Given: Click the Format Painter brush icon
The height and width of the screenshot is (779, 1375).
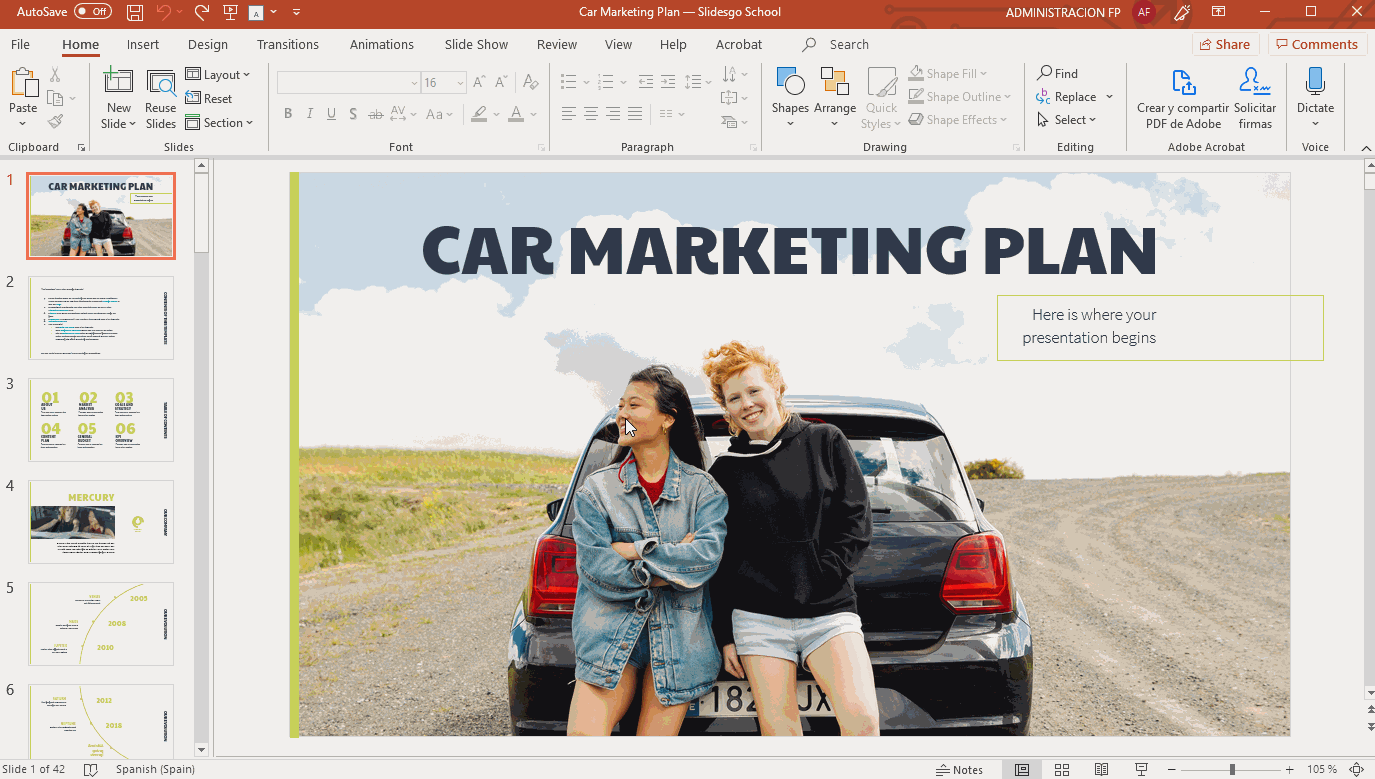Looking at the screenshot, I should [55, 122].
